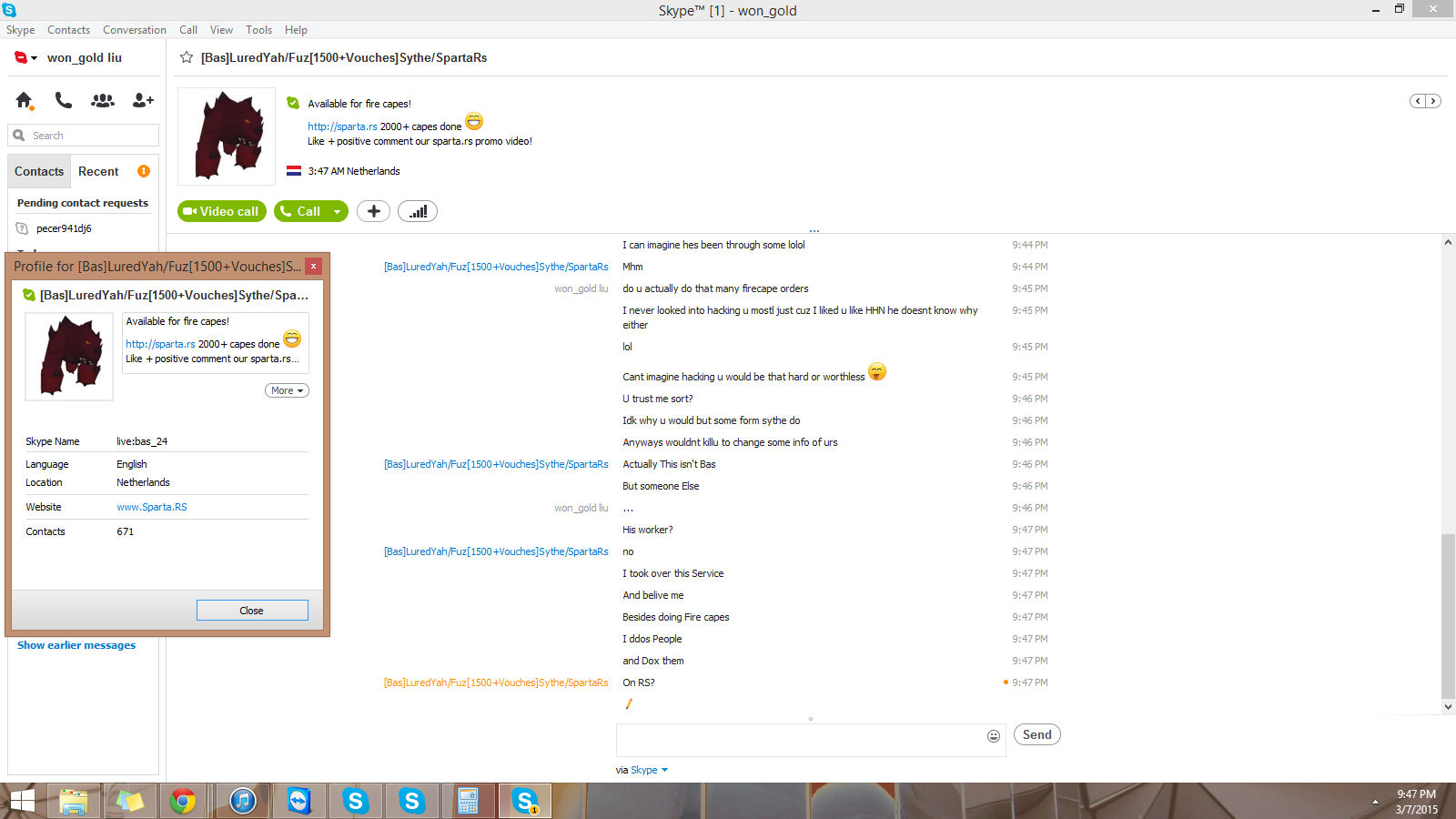Open the Call menu in menu bar
This screenshot has height=819, width=1456.
[188, 30]
